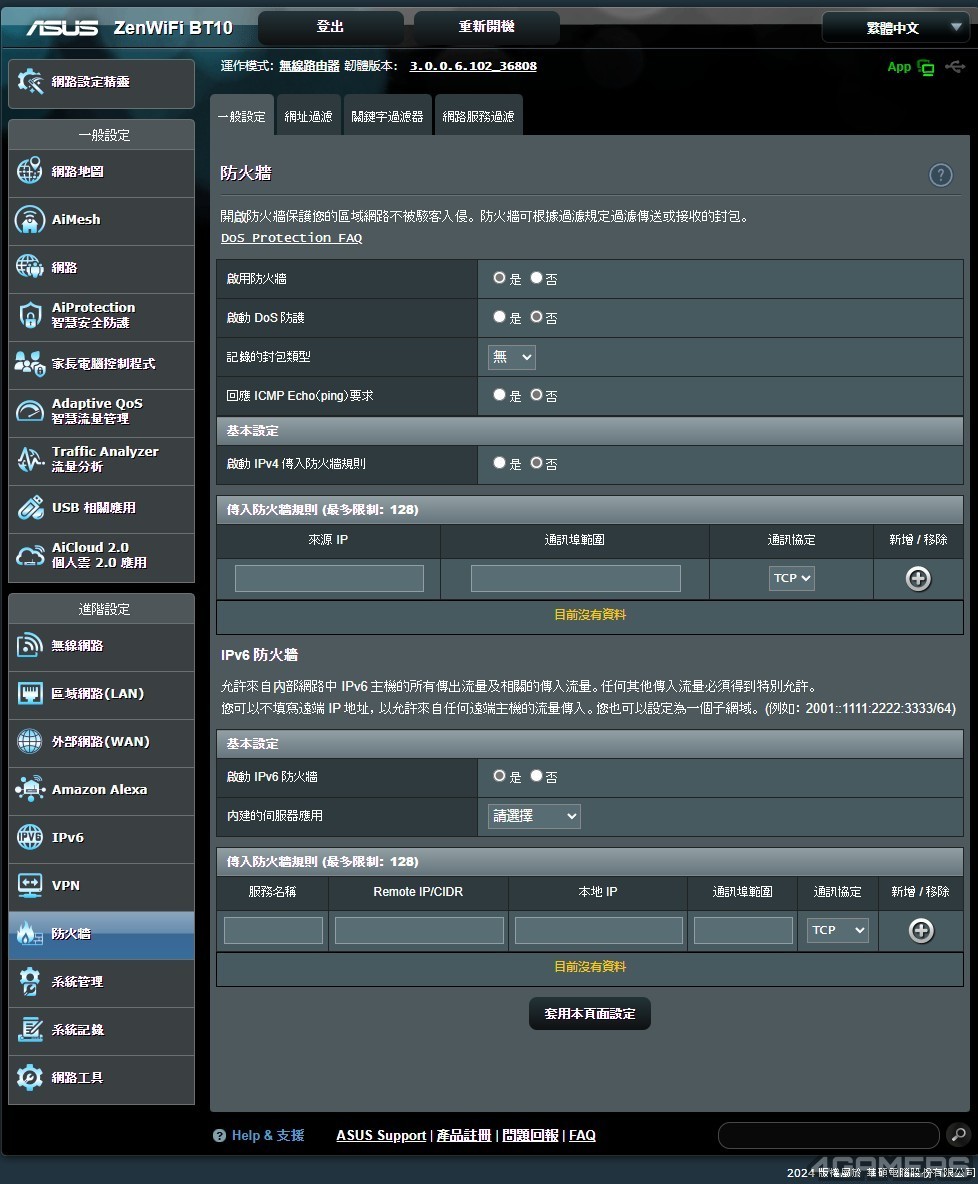The image size is (978, 1184).
Task: Open 內建的伺服器應用 請選擇 dropdown
Action: [x=534, y=816]
